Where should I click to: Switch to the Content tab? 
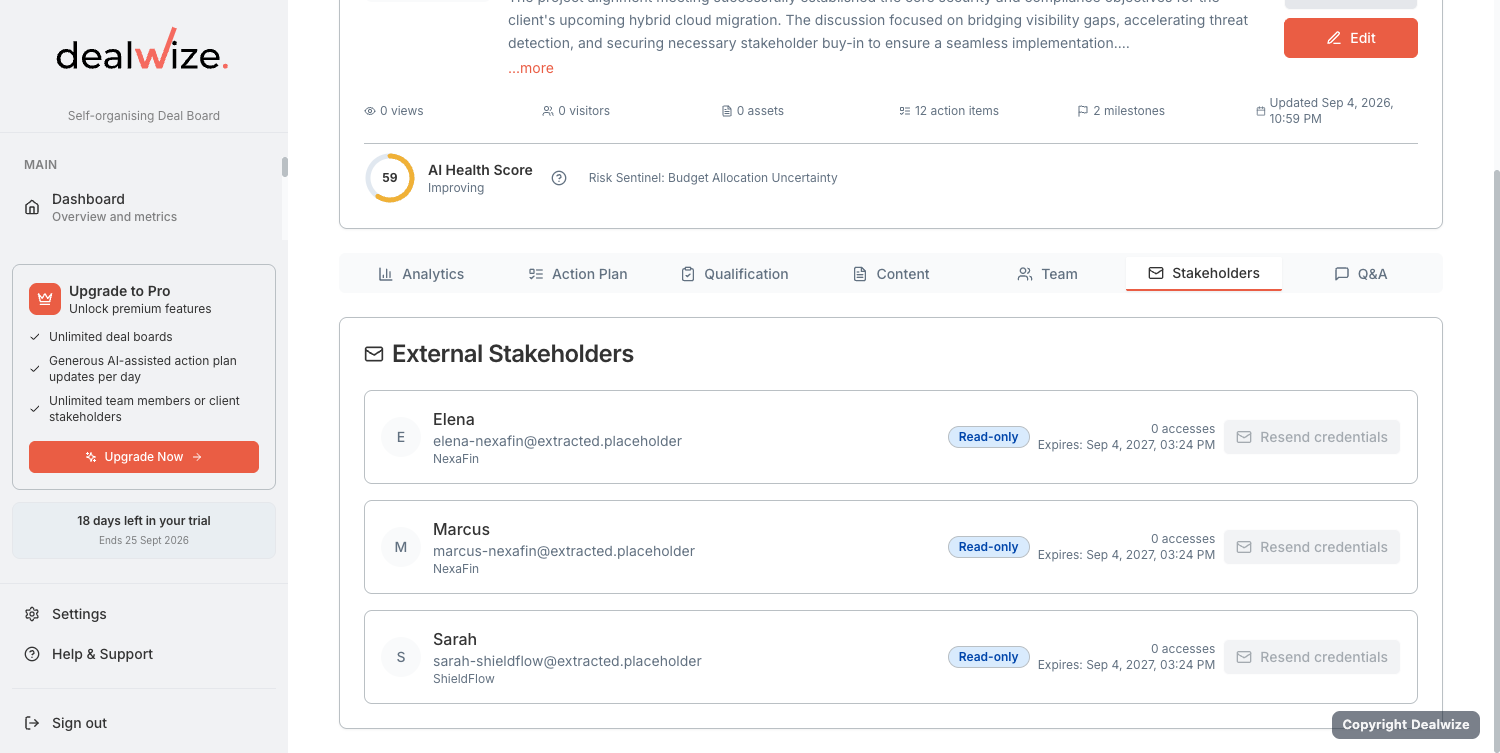(x=891, y=274)
